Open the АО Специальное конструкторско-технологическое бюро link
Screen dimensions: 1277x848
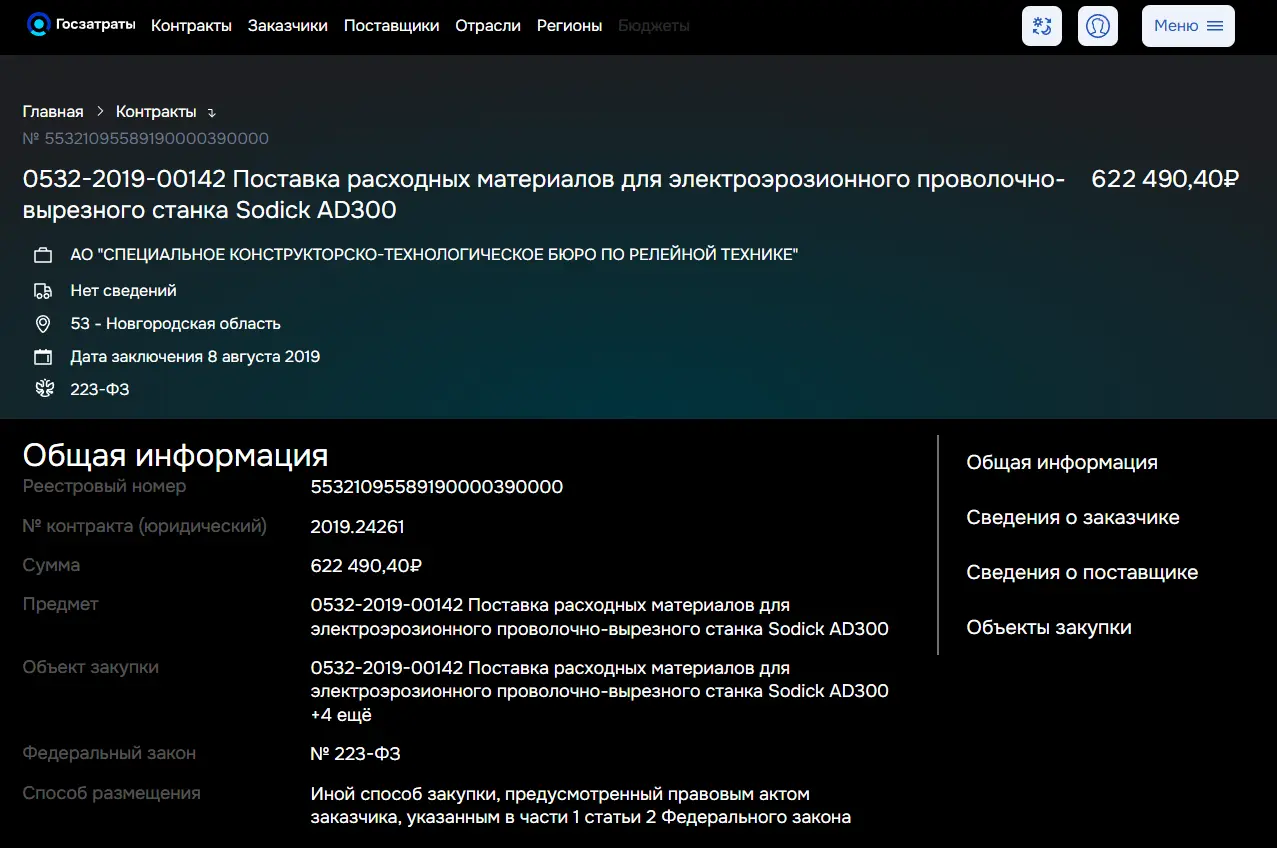point(434,255)
